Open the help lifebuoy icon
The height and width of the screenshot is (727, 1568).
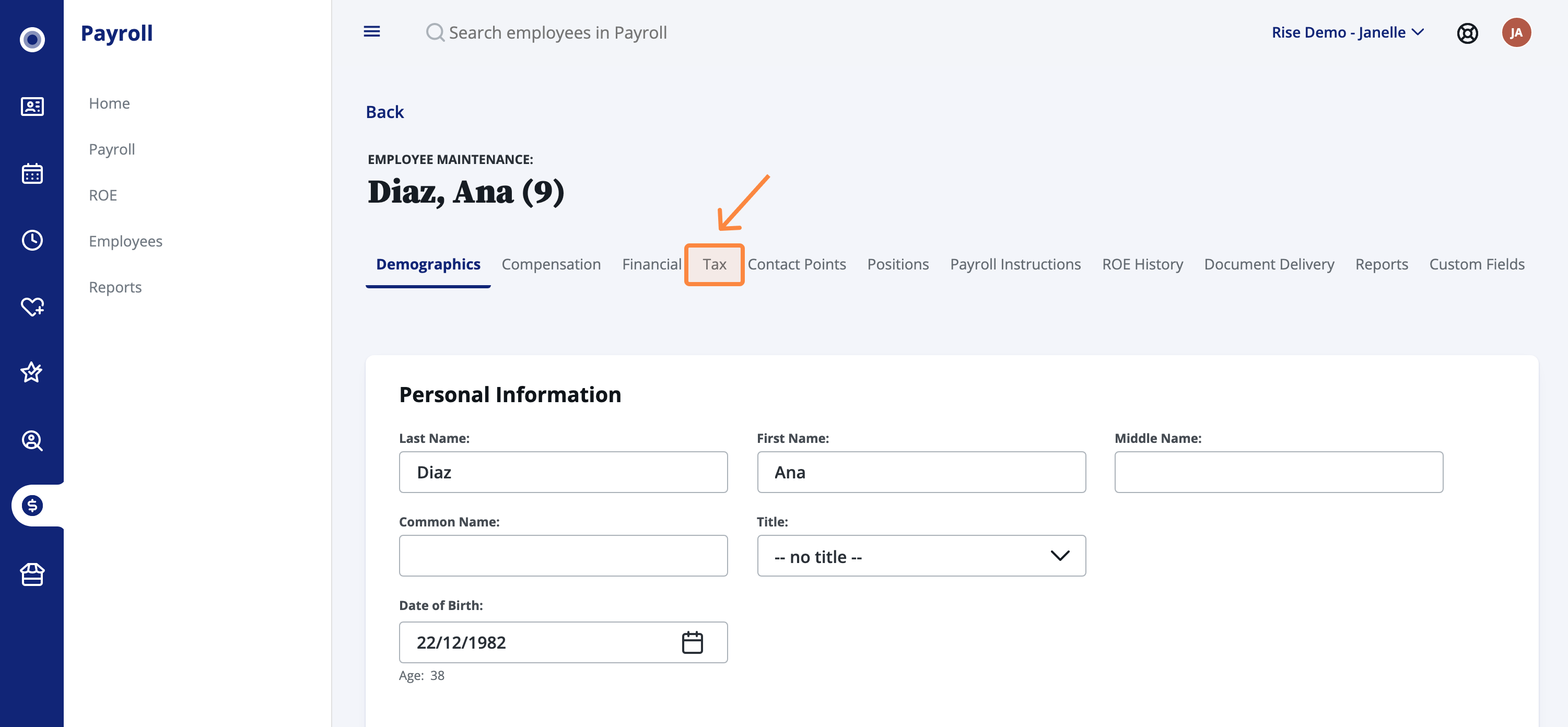tap(1467, 33)
